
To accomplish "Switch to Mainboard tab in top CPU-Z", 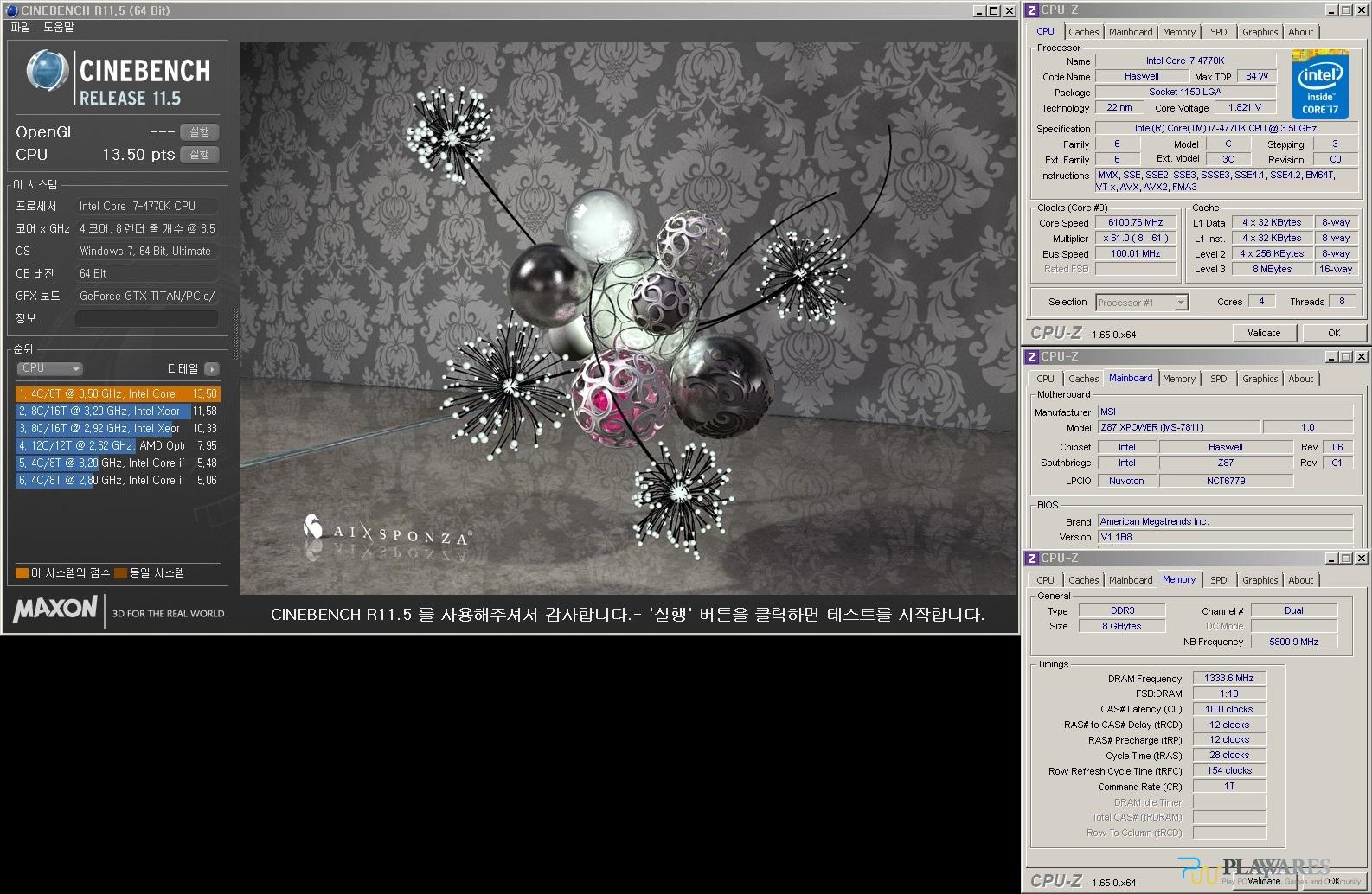I will 1131,32.
